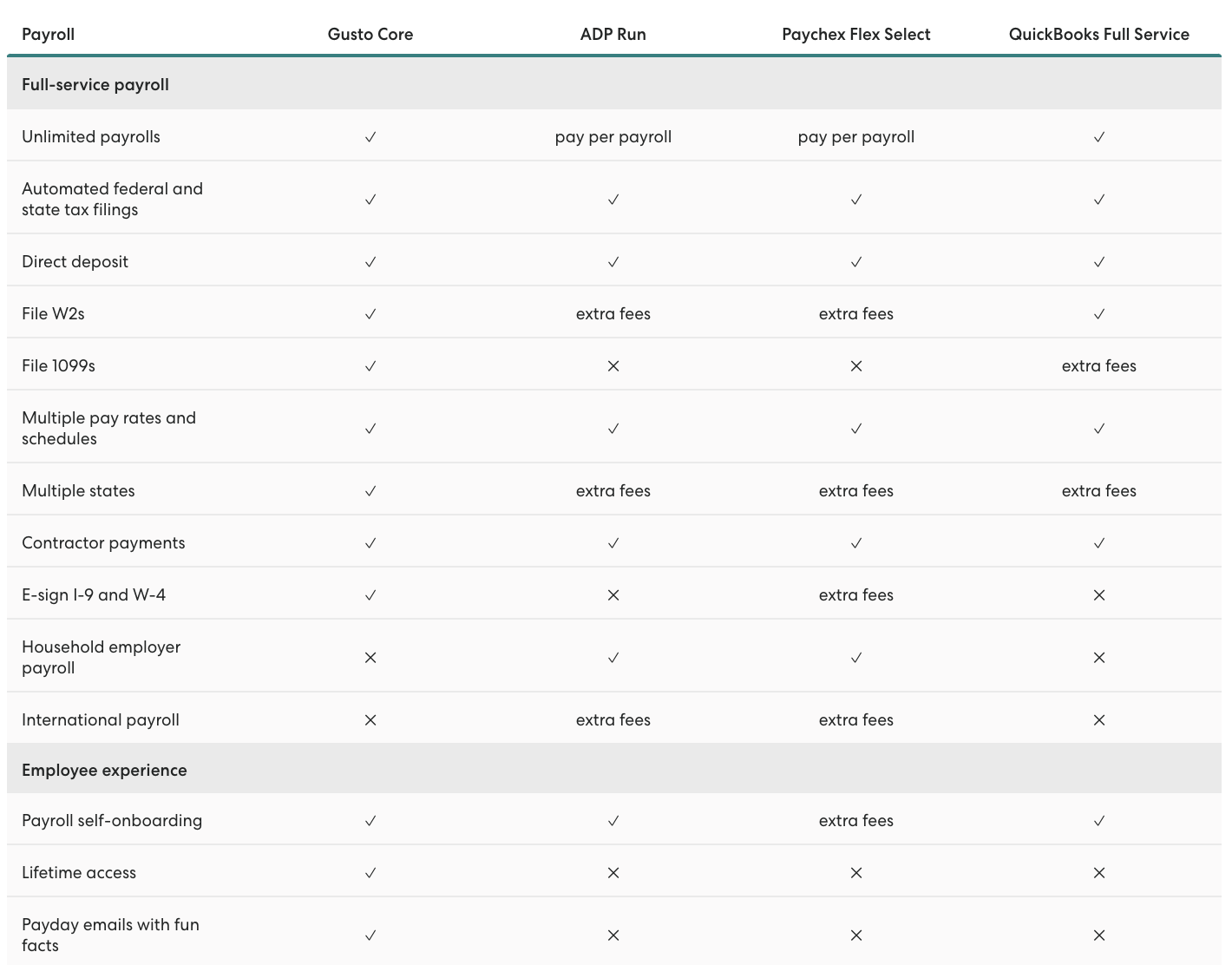Click Paychex "extra fees" for E-sign I-9 and W-4
1232x965 pixels.
(856, 595)
